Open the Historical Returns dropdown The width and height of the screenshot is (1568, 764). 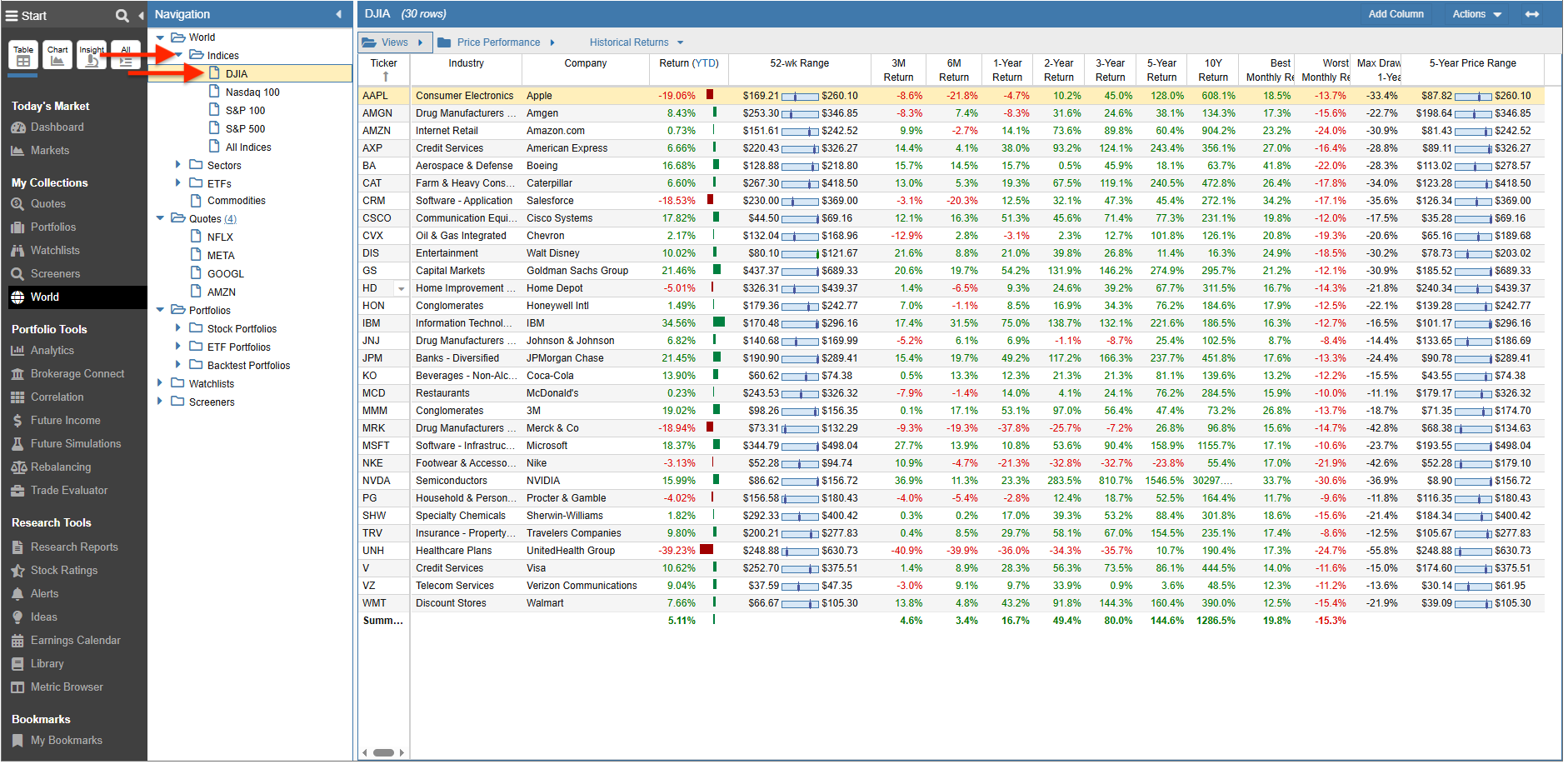pyautogui.click(x=637, y=42)
